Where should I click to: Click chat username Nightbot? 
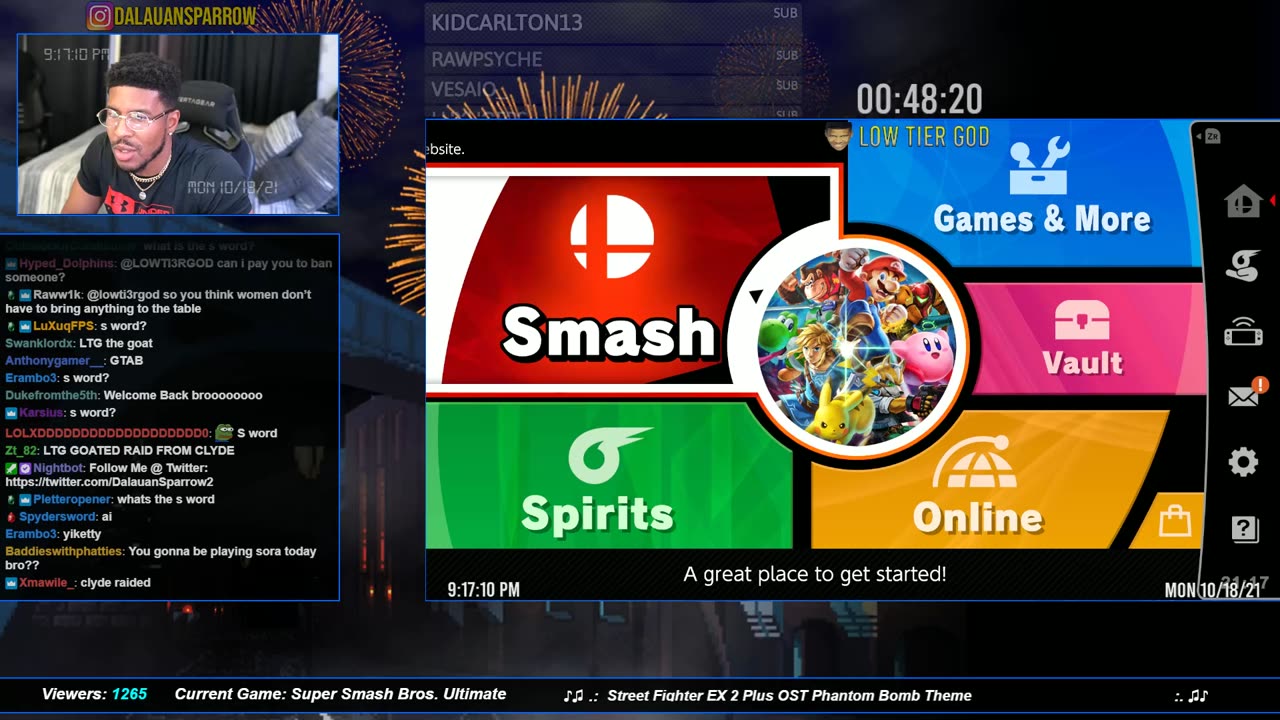[58, 468]
